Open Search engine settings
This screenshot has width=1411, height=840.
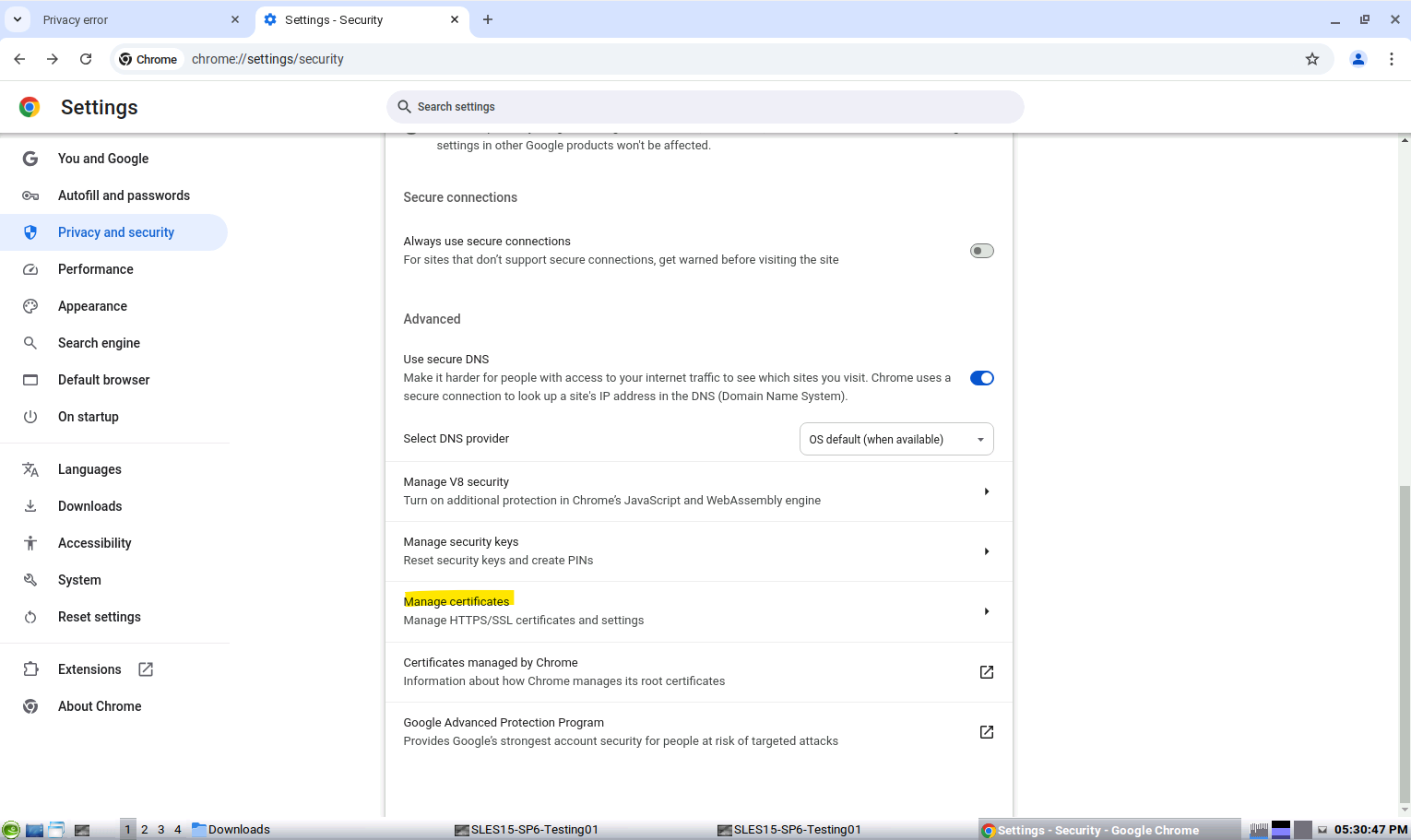coord(99,343)
